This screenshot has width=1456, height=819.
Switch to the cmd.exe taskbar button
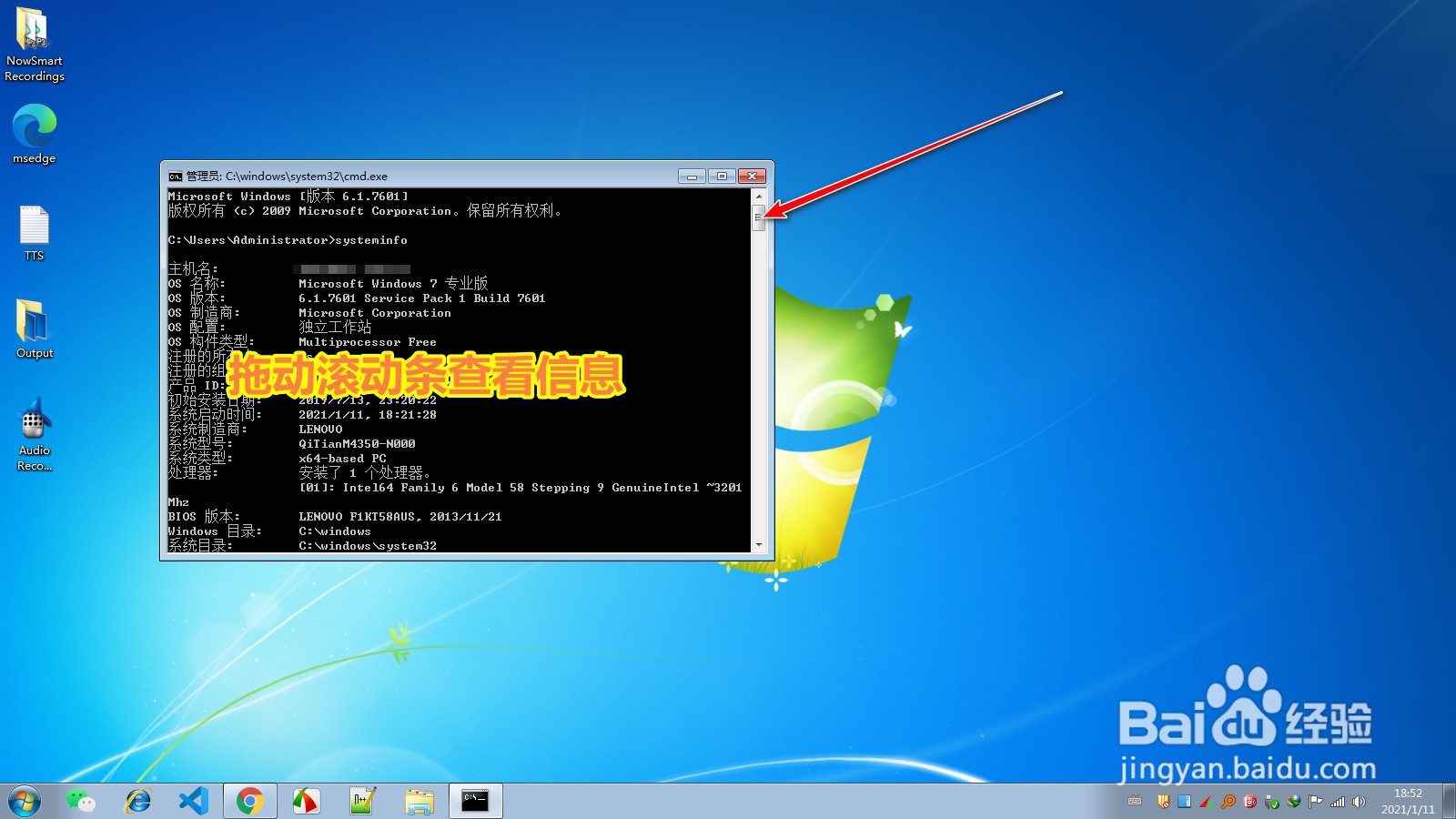[476, 801]
